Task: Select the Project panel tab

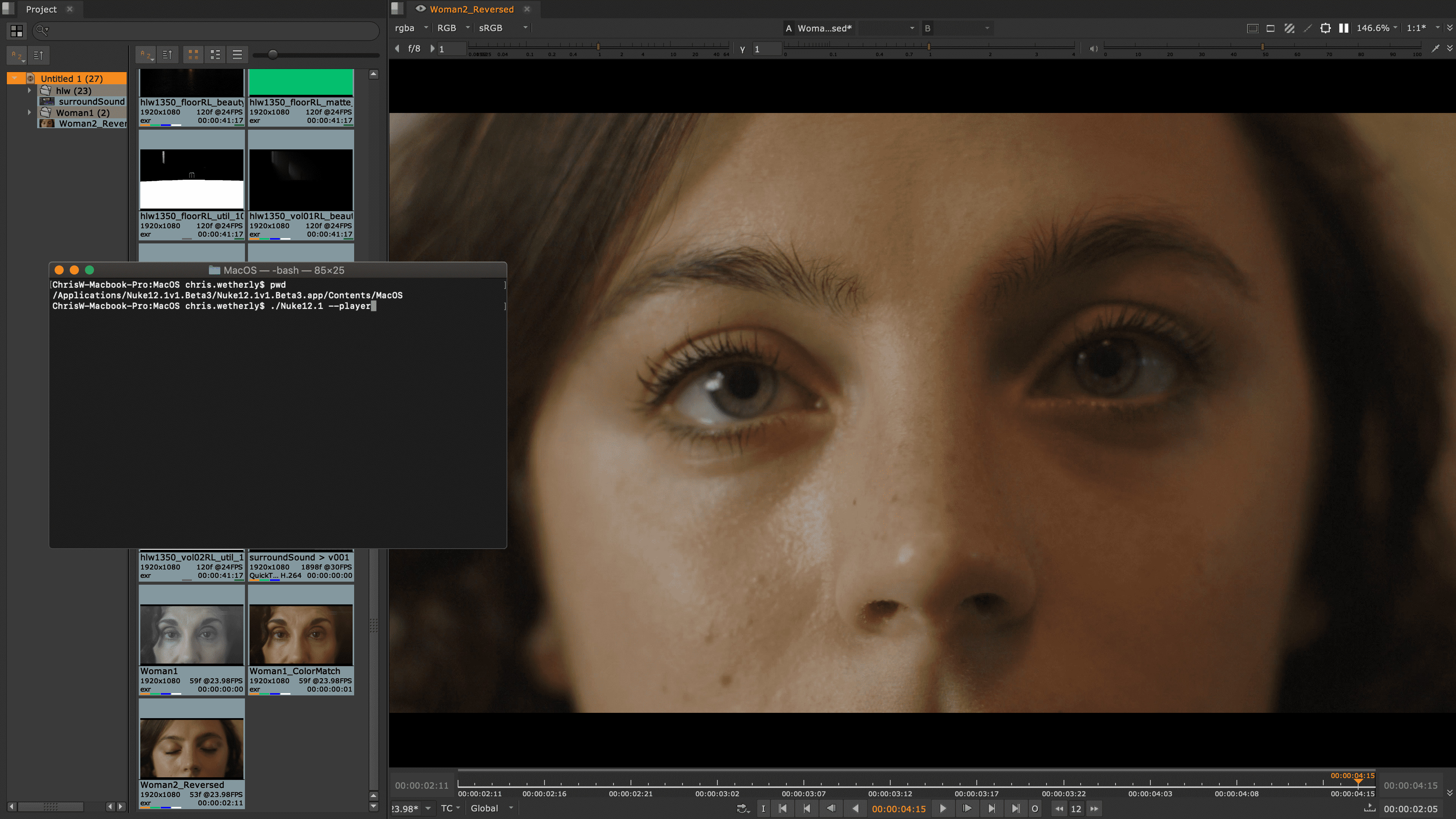Action: pos(41,9)
